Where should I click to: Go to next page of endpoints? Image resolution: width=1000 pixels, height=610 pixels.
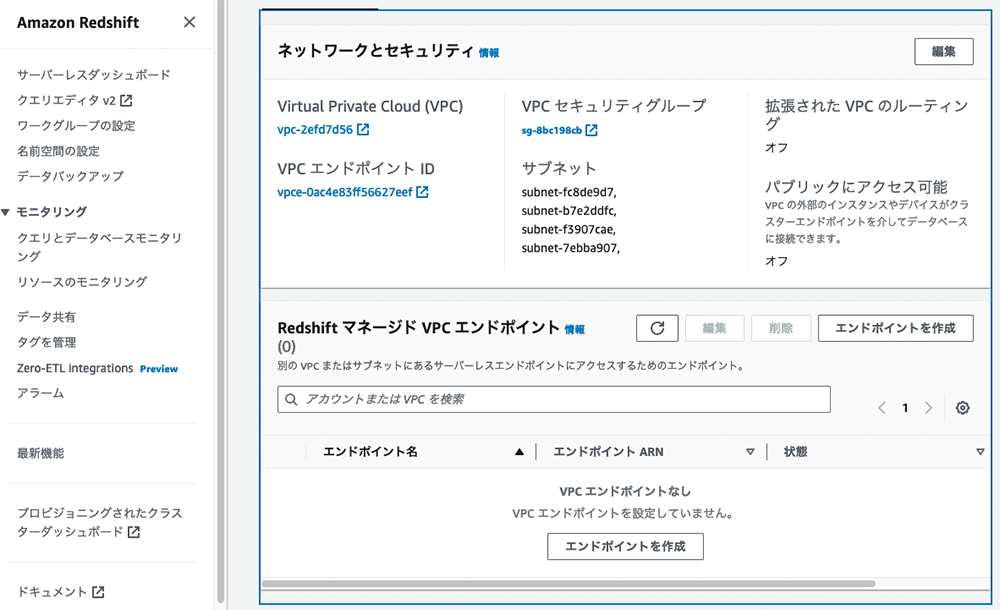[x=929, y=408]
